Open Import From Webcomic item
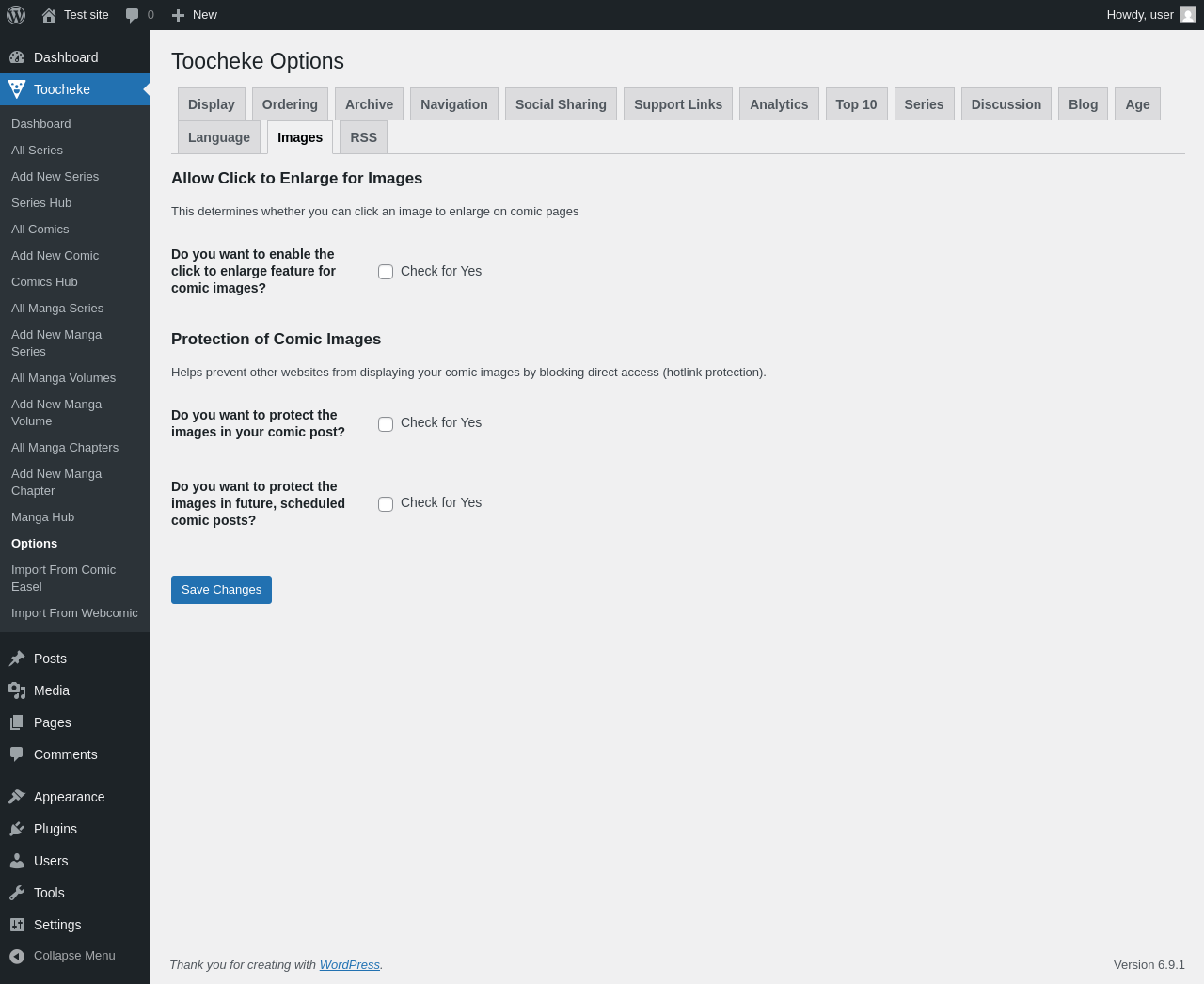Viewport: 1204px width, 984px height. click(75, 613)
